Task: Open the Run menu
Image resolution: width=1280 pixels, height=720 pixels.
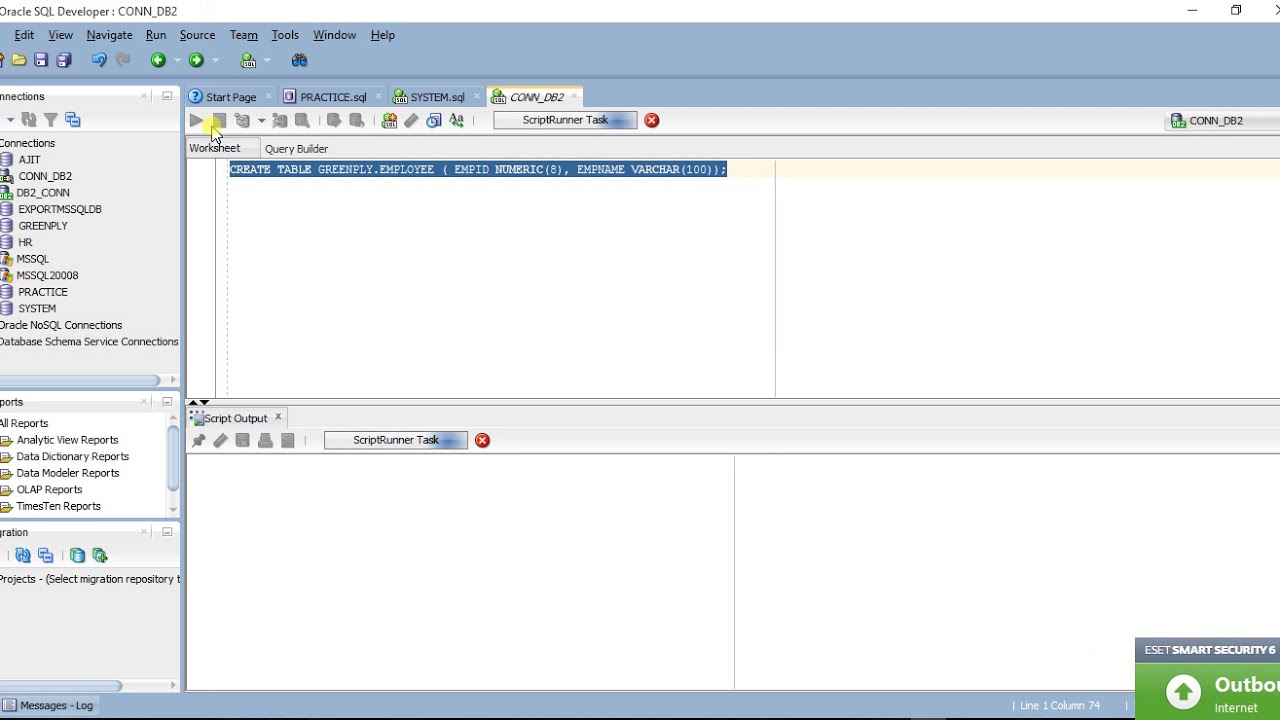Action: click(x=156, y=35)
